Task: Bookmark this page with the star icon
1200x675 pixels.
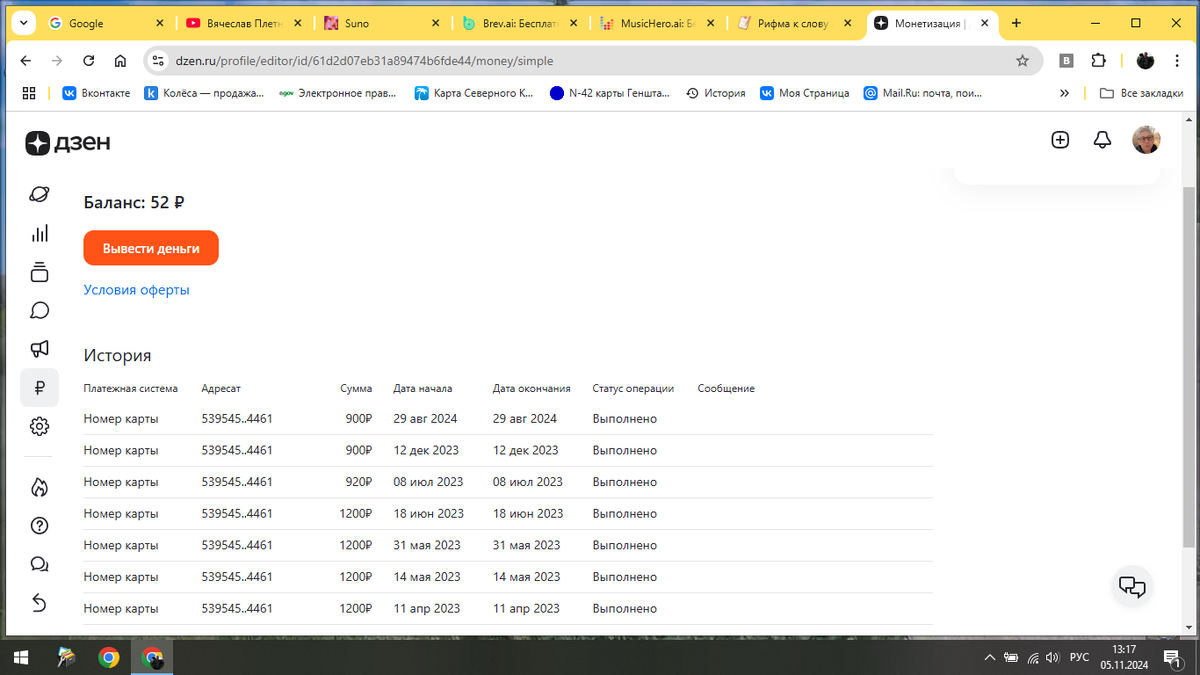Action: pyautogui.click(x=1022, y=61)
